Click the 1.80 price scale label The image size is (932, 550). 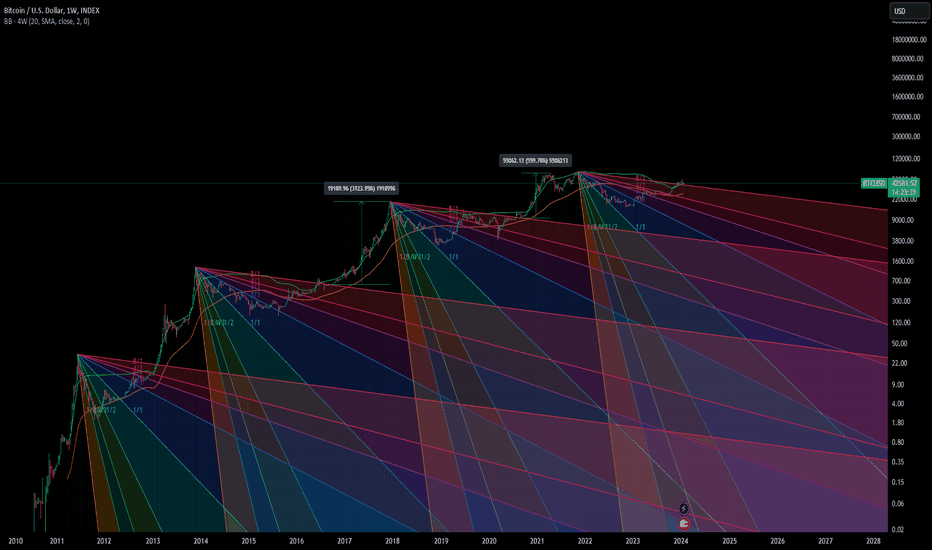click(898, 423)
